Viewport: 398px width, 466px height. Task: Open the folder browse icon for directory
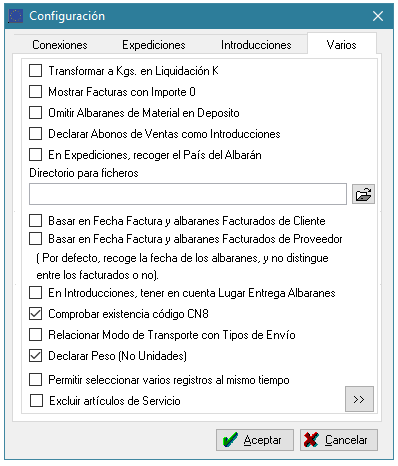(x=363, y=194)
